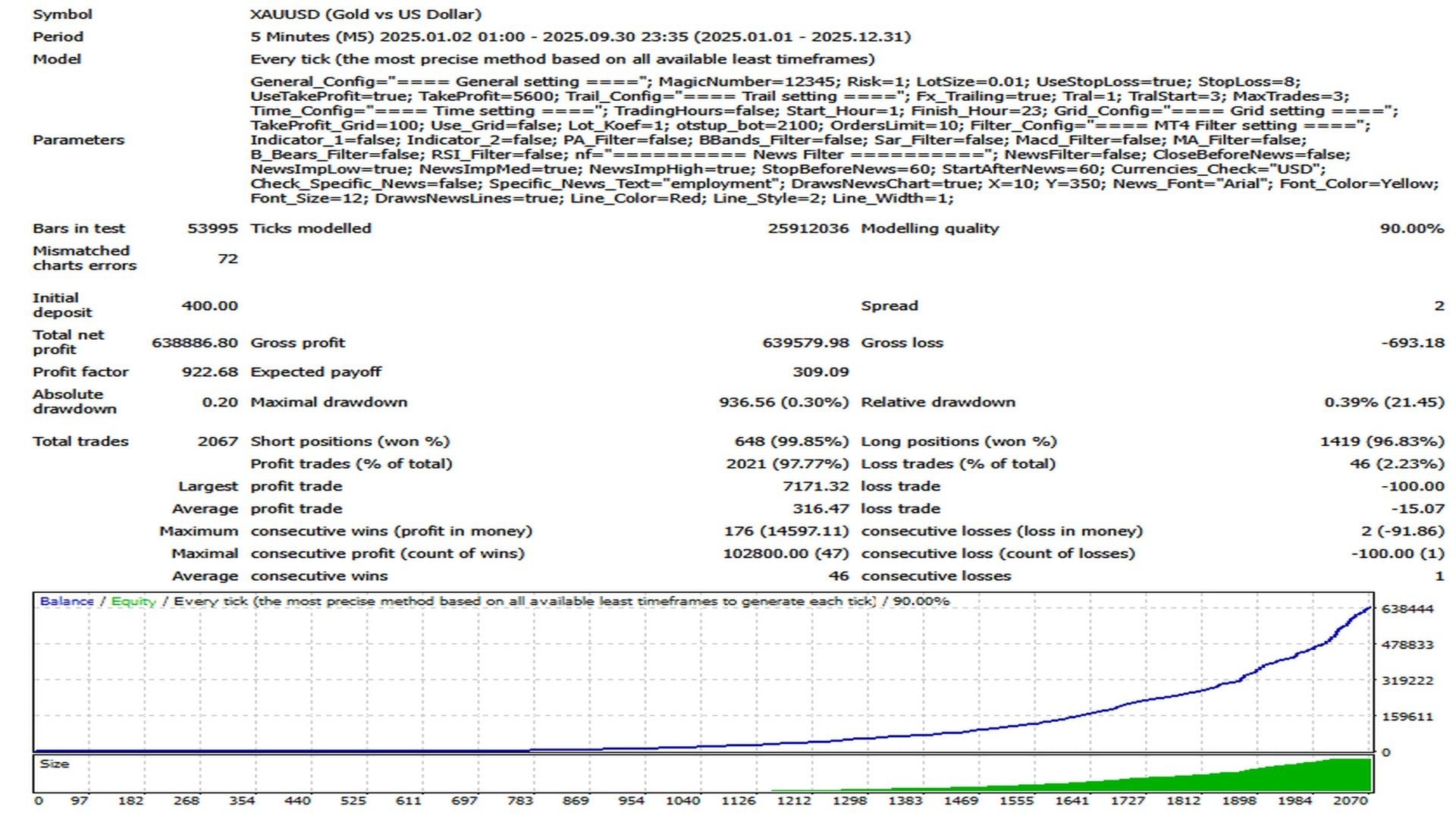Click the Balance legend label
Viewport: 1456px width, 819px height.
click(68, 599)
